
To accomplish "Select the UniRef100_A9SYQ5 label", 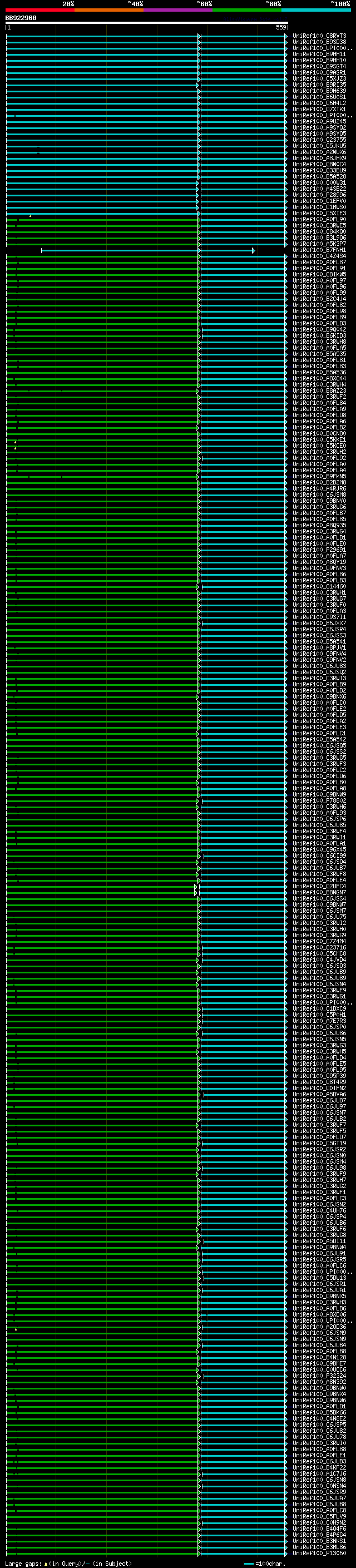I will (319, 133).
